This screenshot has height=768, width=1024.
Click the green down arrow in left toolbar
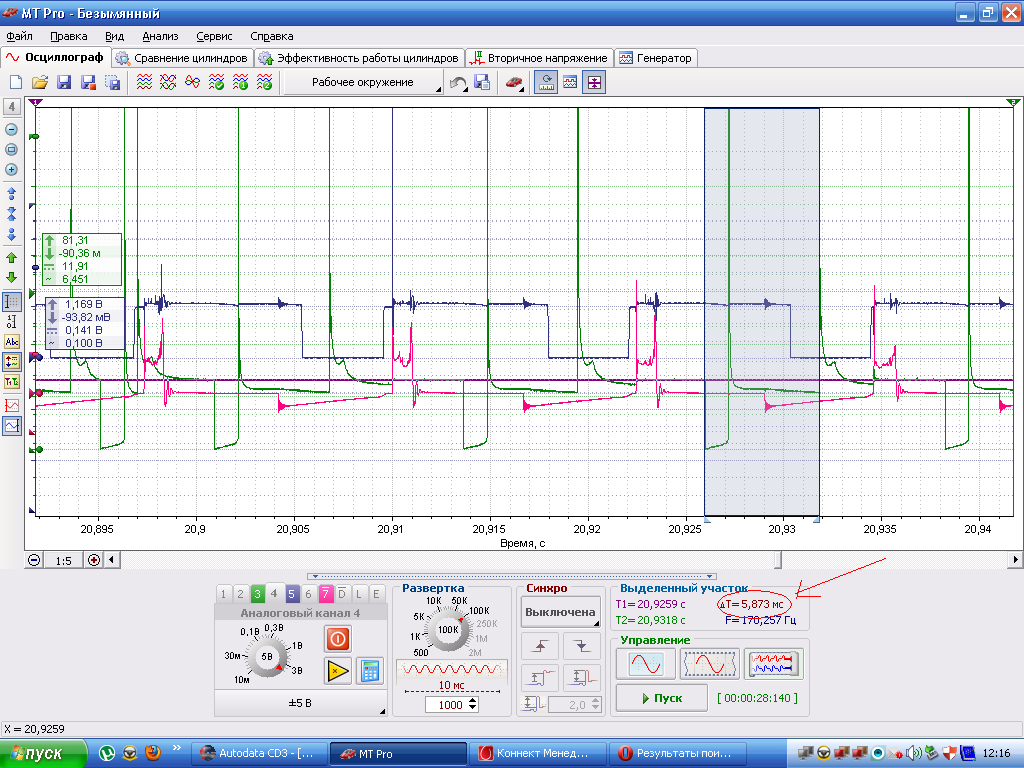(11, 277)
